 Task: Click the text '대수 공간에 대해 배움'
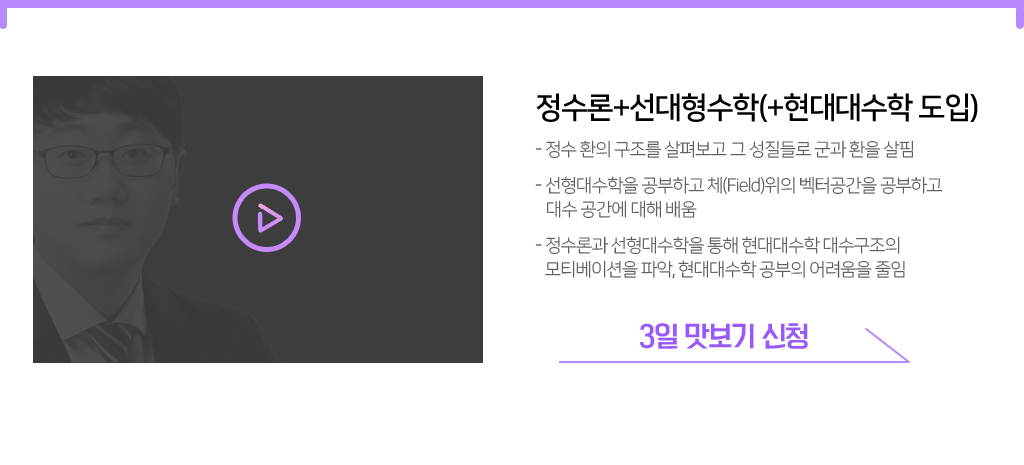pos(621,210)
